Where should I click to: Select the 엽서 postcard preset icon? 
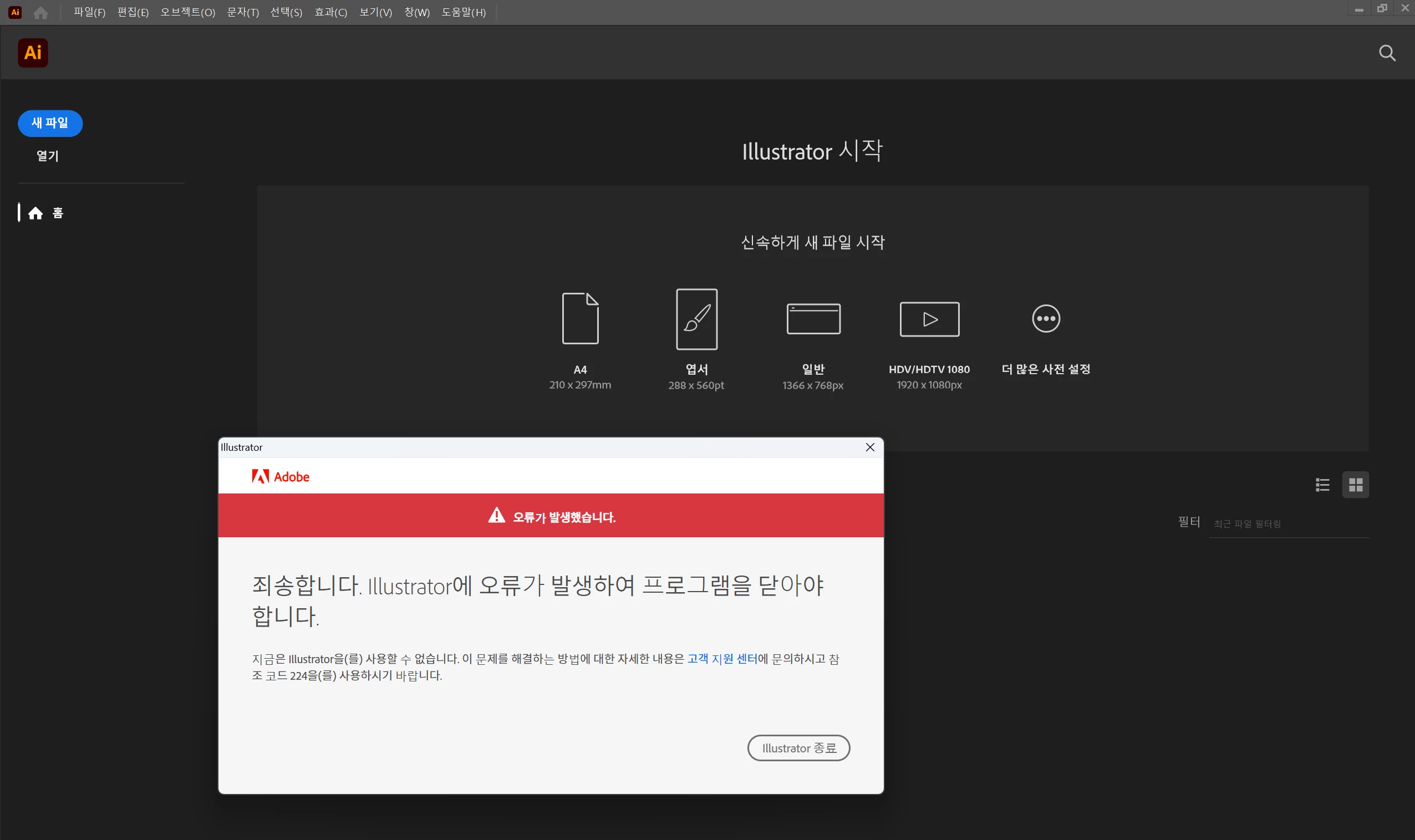coord(697,319)
